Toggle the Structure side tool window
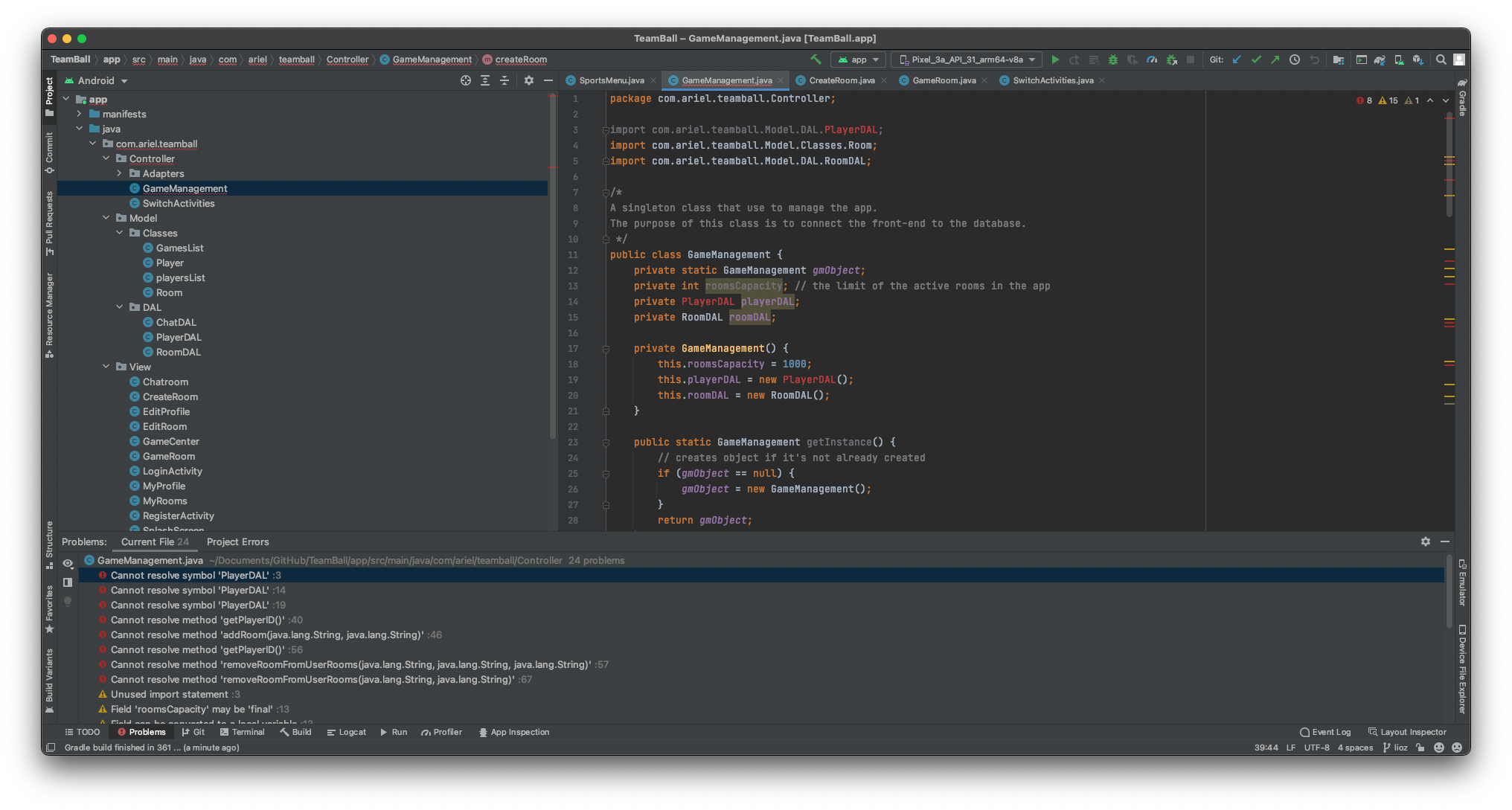Image resolution: width=1512 pixels, height=810 pixels. (49, 544)
